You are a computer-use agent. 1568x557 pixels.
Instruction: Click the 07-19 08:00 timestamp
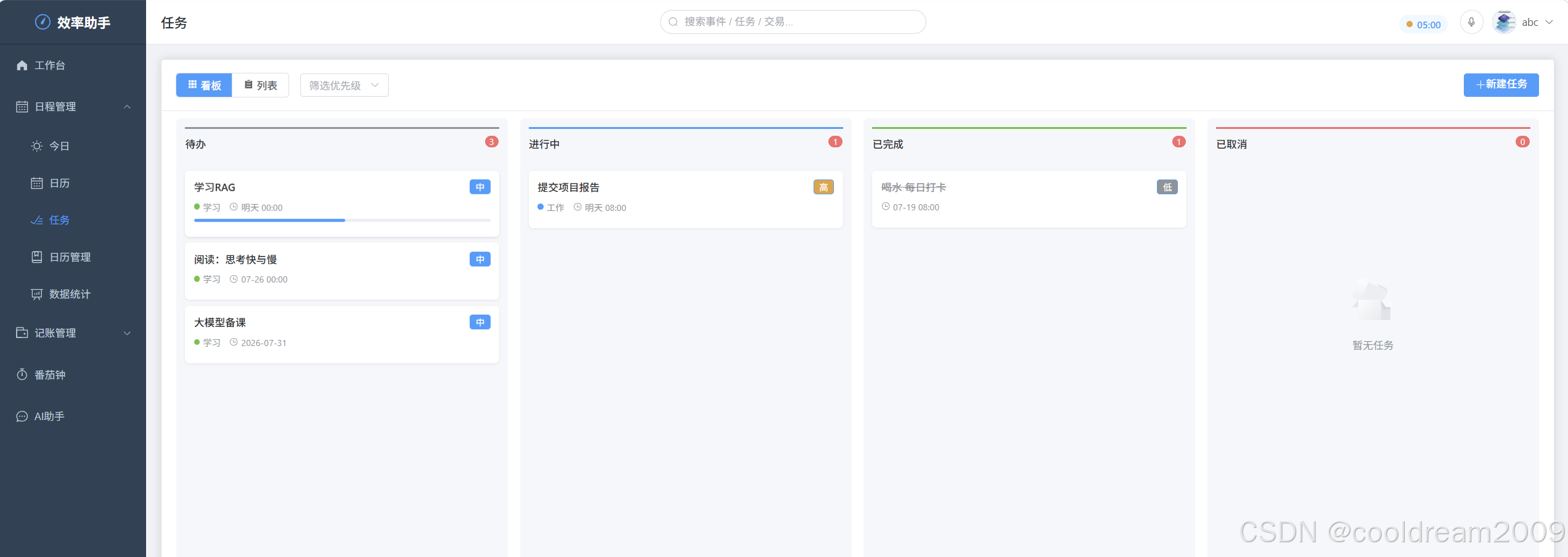tap(916, 207)
